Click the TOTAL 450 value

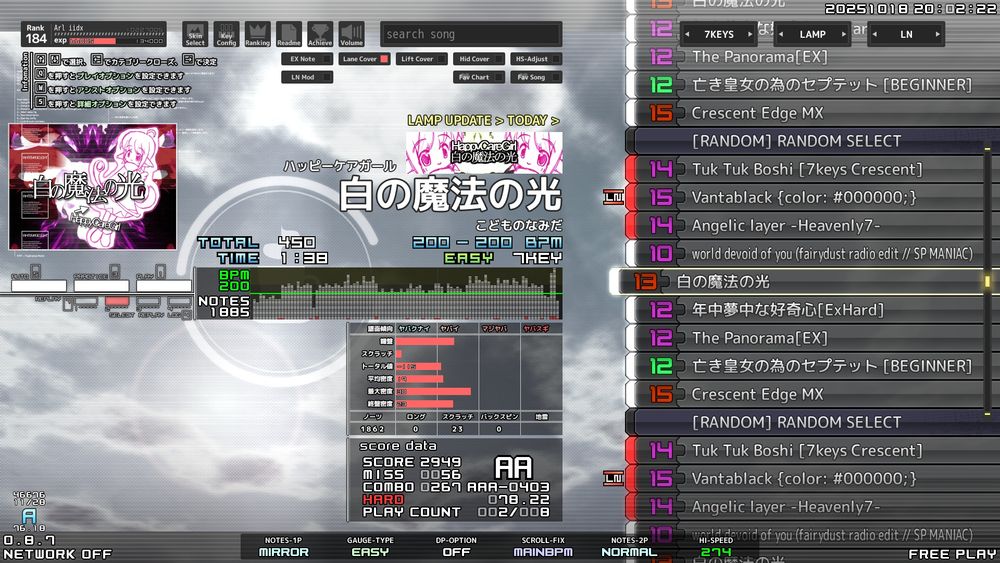point(297,242)
